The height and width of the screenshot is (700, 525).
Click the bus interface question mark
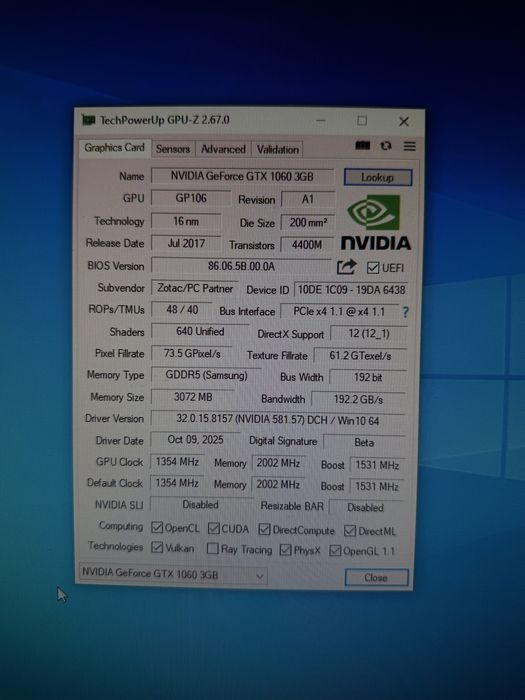pyautogui.click(x=405, y=312)
